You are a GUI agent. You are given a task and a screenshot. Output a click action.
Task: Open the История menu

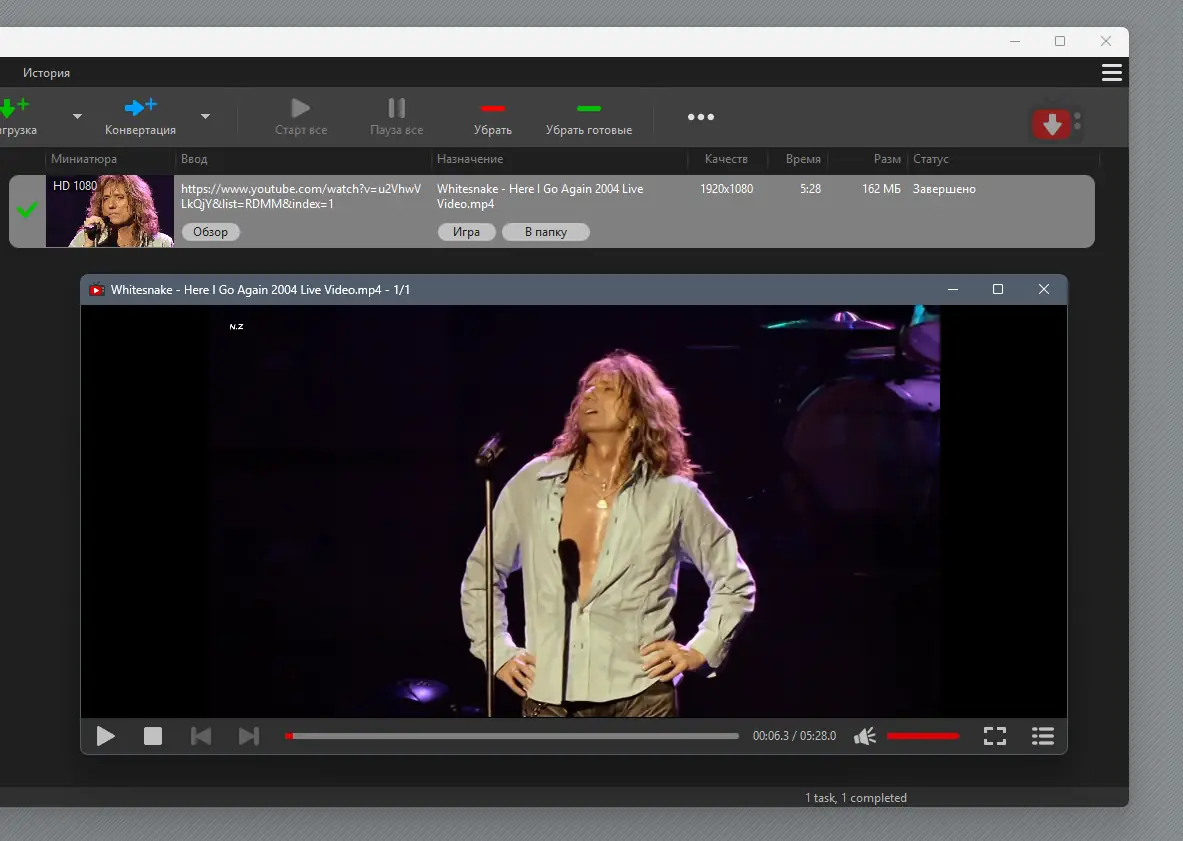pyautogui.click(x=47, y=73)
